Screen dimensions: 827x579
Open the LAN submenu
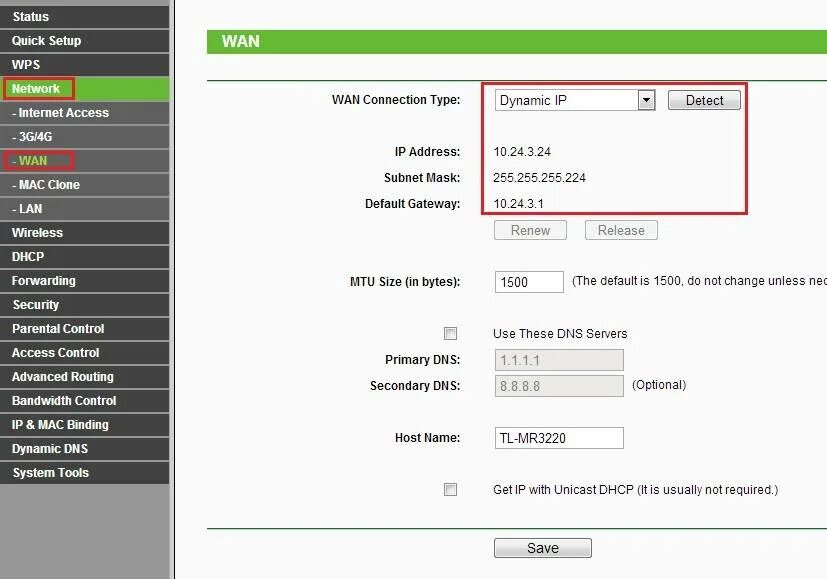coord(84,208)
